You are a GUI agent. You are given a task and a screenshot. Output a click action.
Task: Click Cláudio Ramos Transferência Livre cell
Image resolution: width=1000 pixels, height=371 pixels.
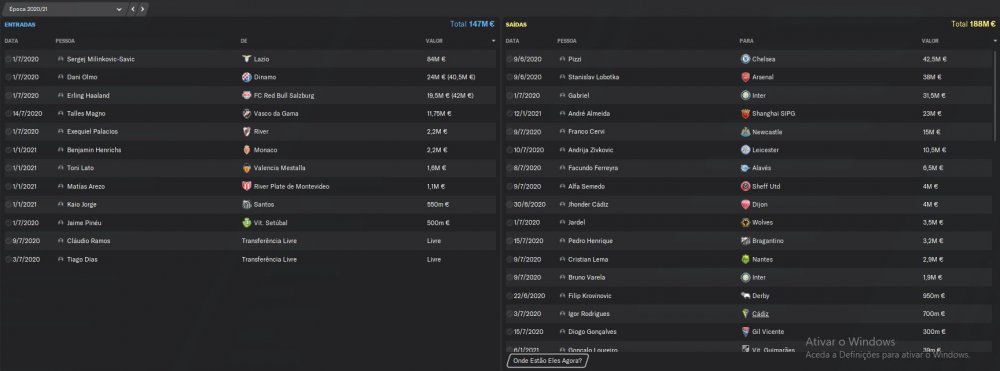269,241
